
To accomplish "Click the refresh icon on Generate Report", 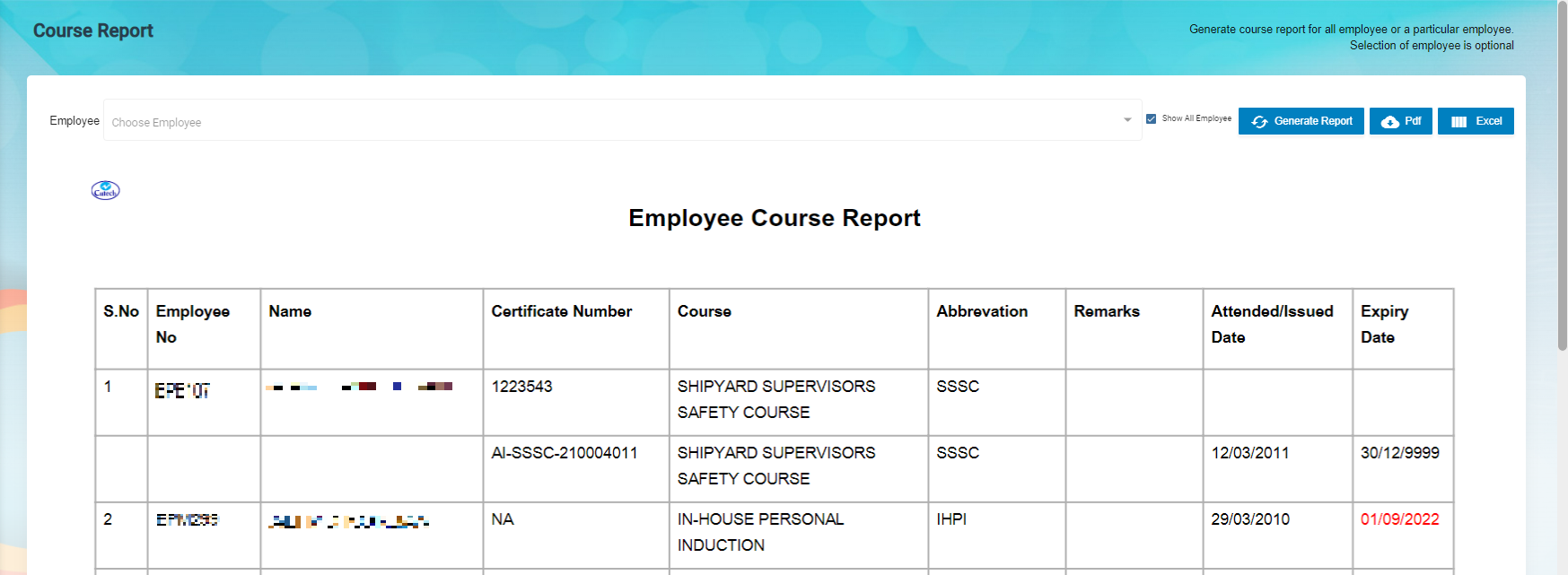I will coord(1259,122).
